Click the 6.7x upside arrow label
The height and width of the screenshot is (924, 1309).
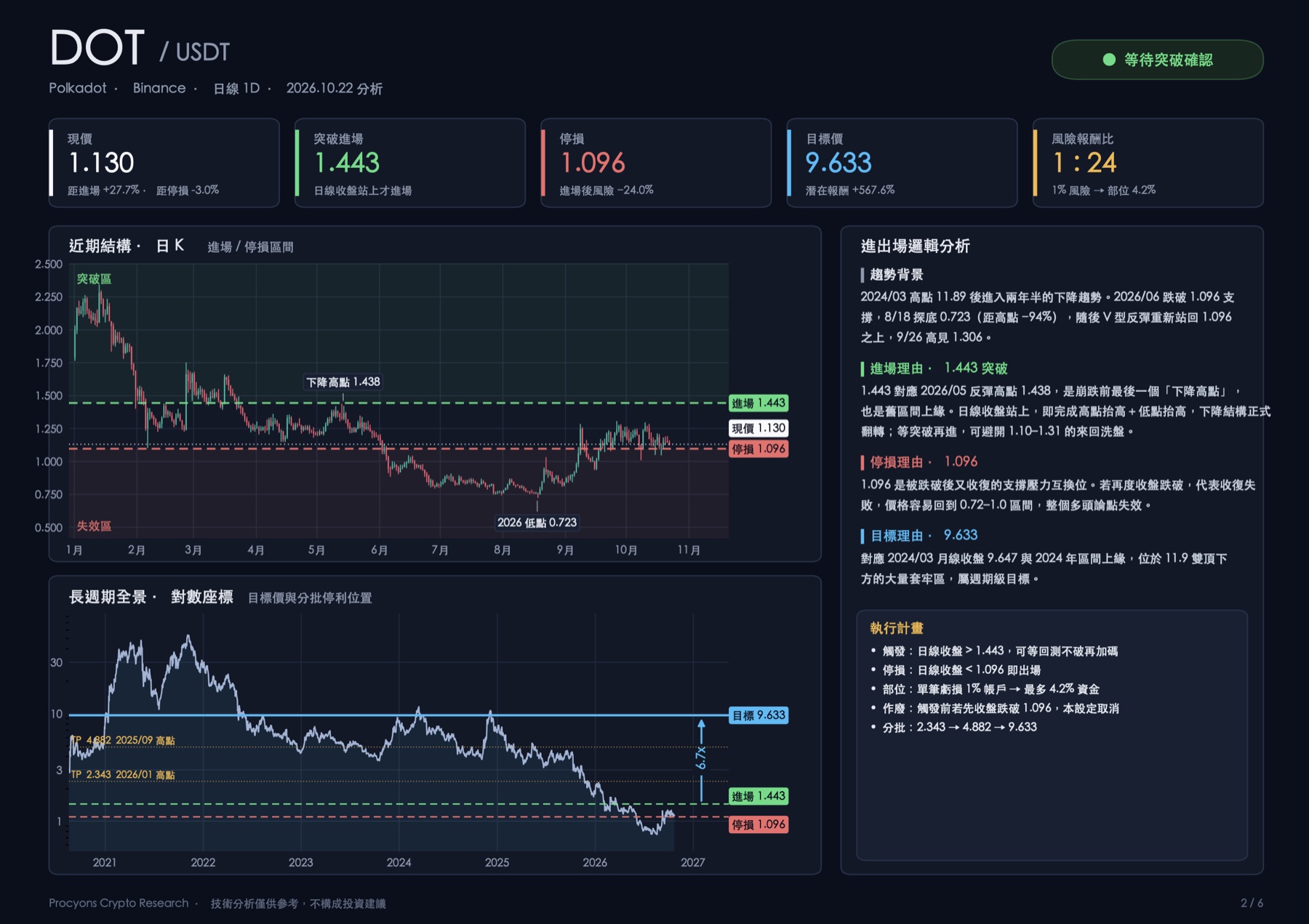[x=700, y=758]
